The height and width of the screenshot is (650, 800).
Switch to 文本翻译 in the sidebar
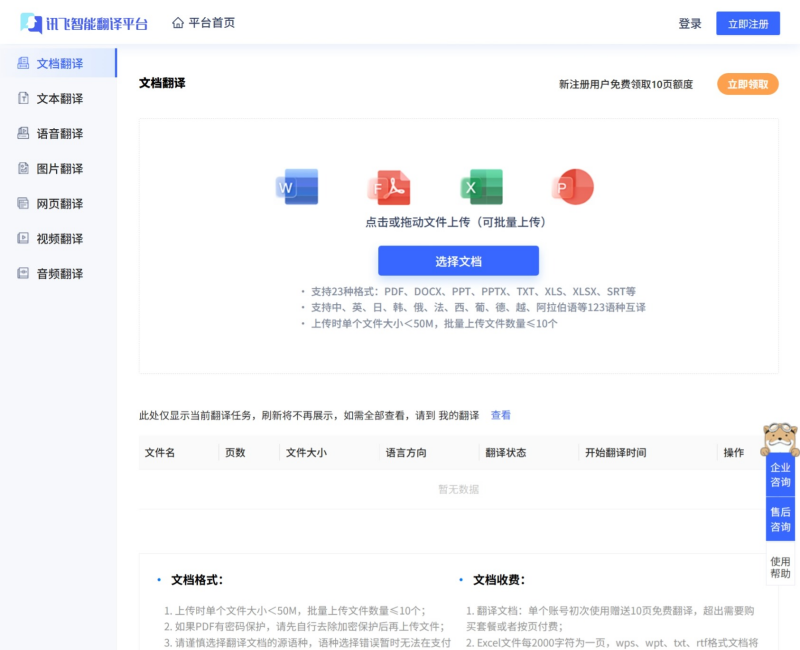(x=55, y=98)
